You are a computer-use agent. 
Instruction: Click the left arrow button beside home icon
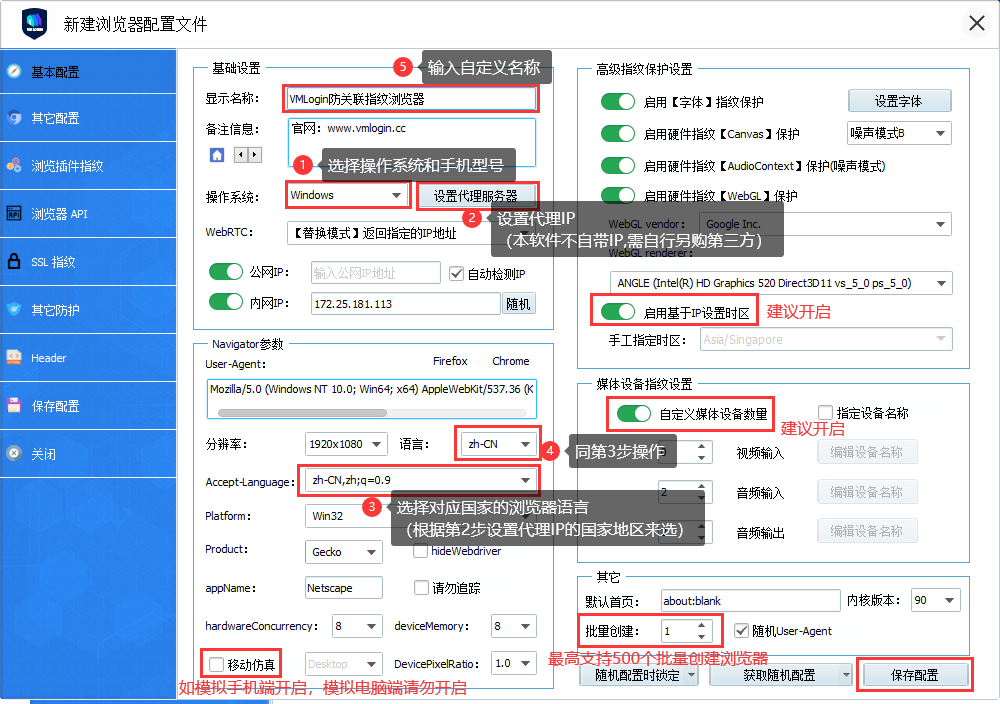point(241,154)
